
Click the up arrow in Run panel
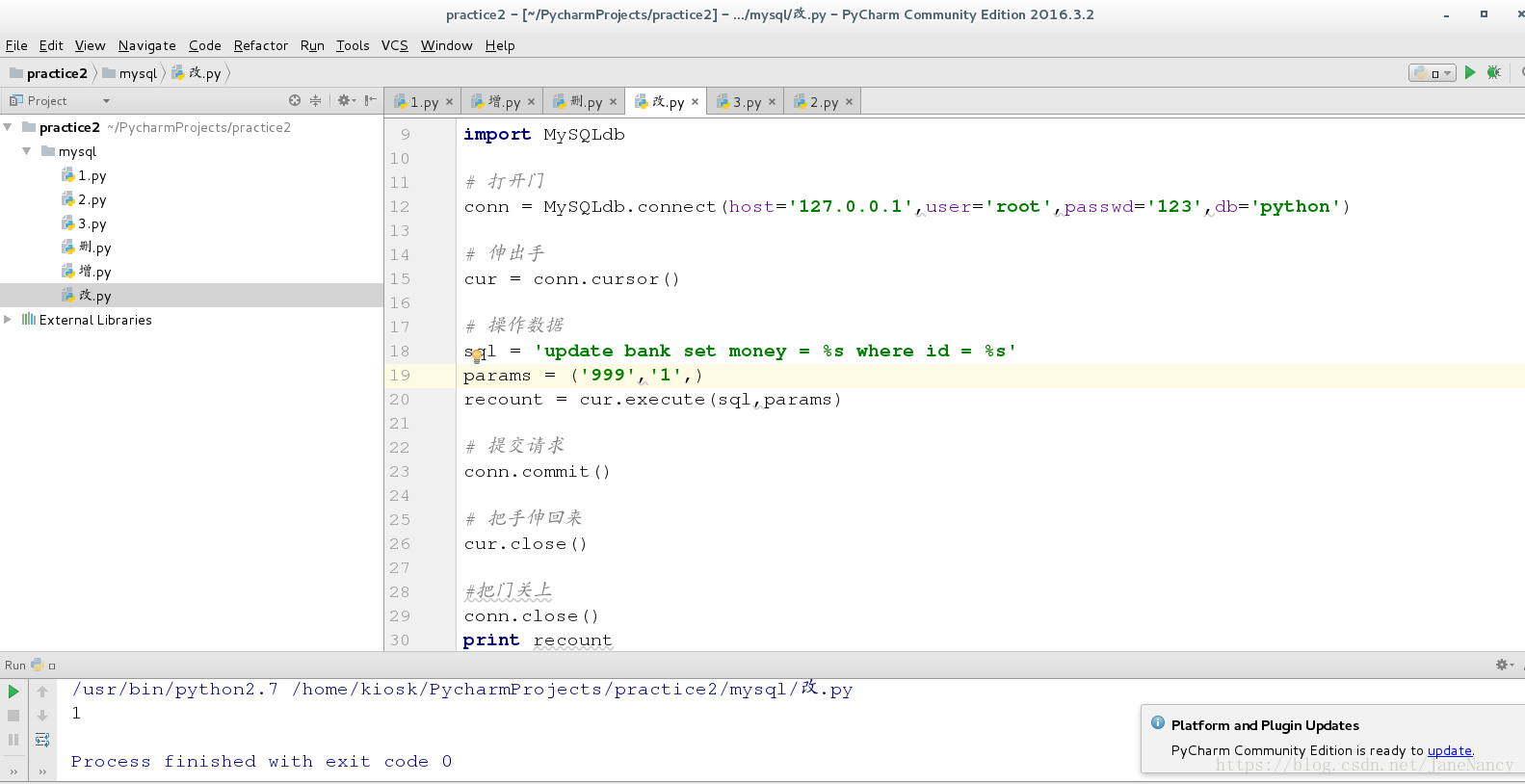coord(42,692)
